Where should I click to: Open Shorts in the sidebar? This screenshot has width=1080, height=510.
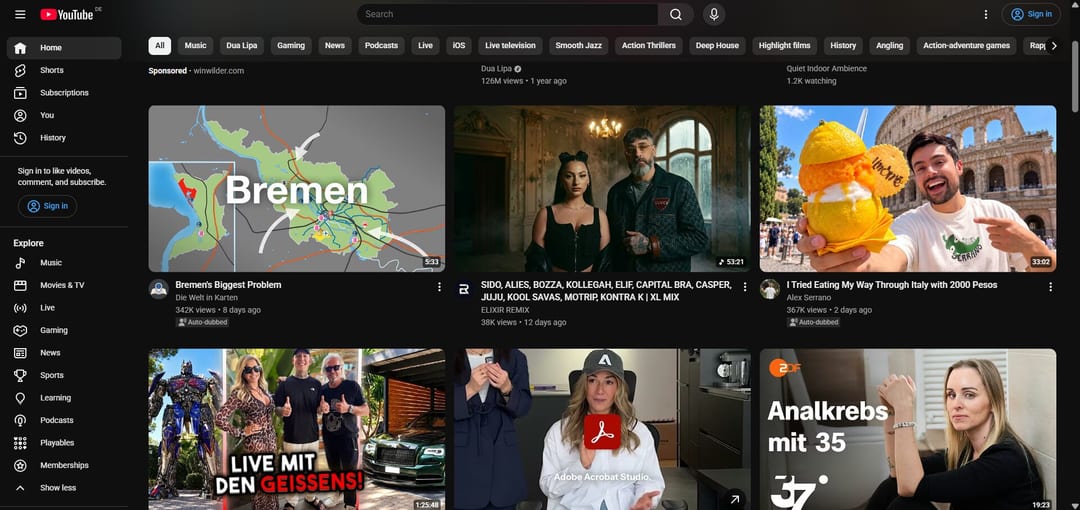[64, 70]
